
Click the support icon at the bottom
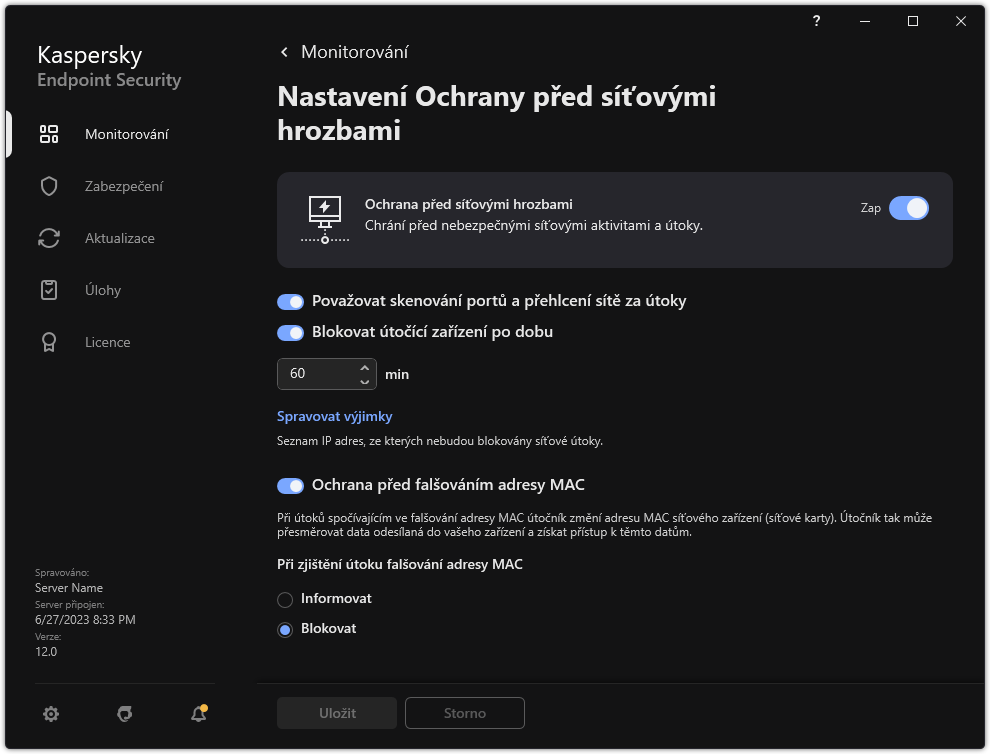(x=124, y=713)
